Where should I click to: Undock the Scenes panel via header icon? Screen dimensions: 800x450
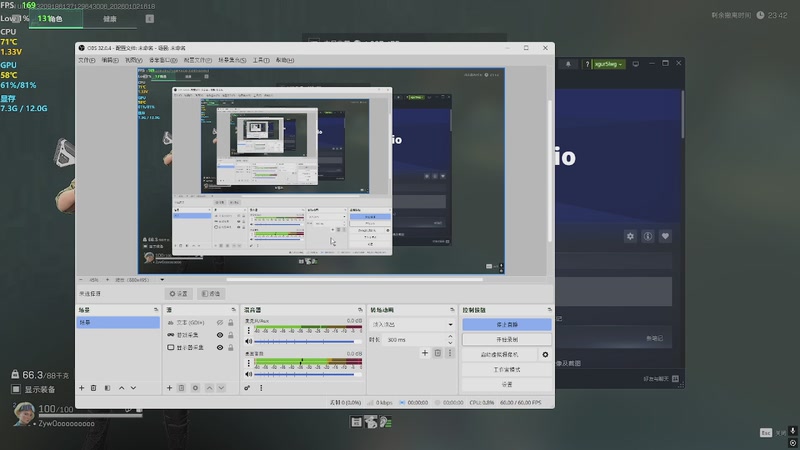156,310
